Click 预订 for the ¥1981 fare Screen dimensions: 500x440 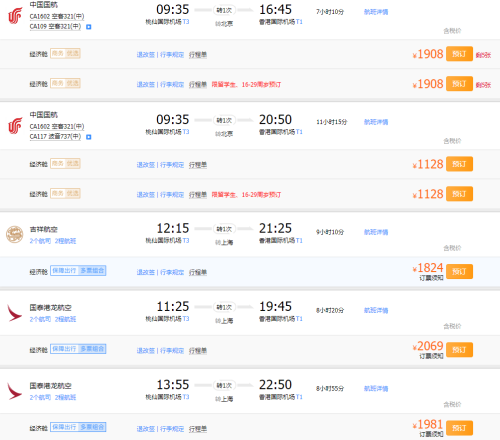459,428
